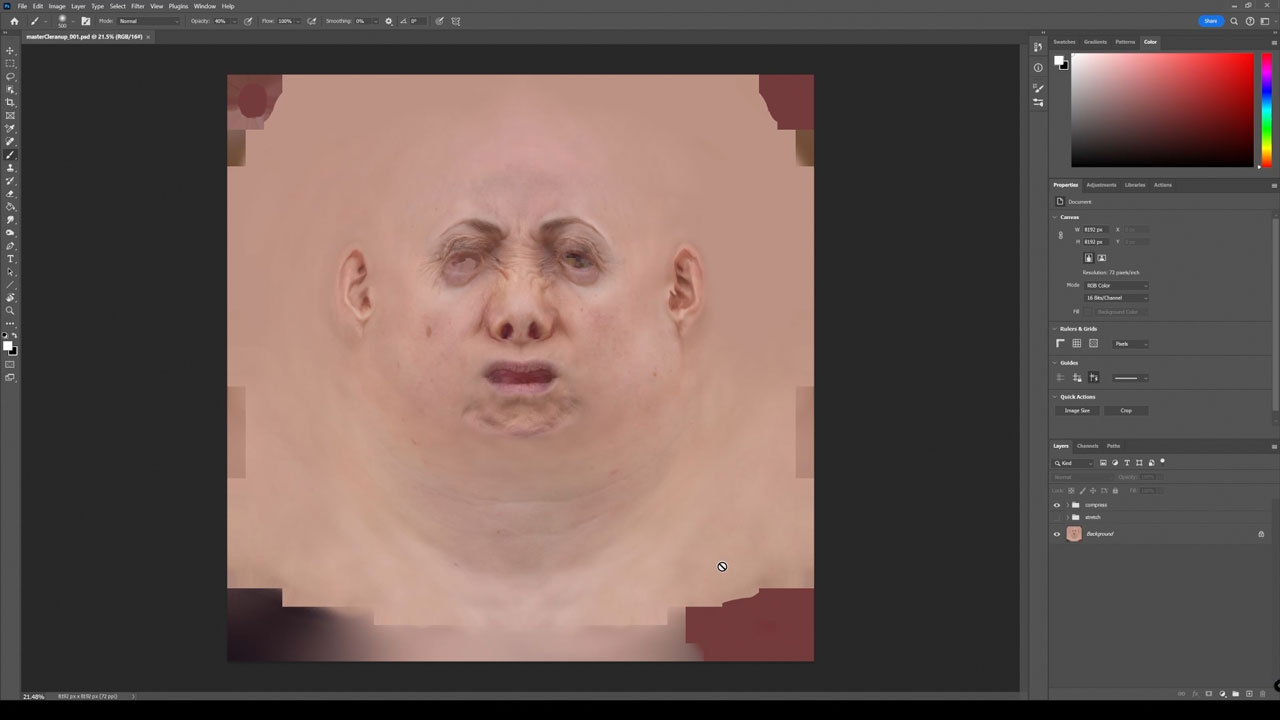This screenshot has height=720, width=1280.
Task: Pick a color in the color field
Action: click(x=1160, y=110)
